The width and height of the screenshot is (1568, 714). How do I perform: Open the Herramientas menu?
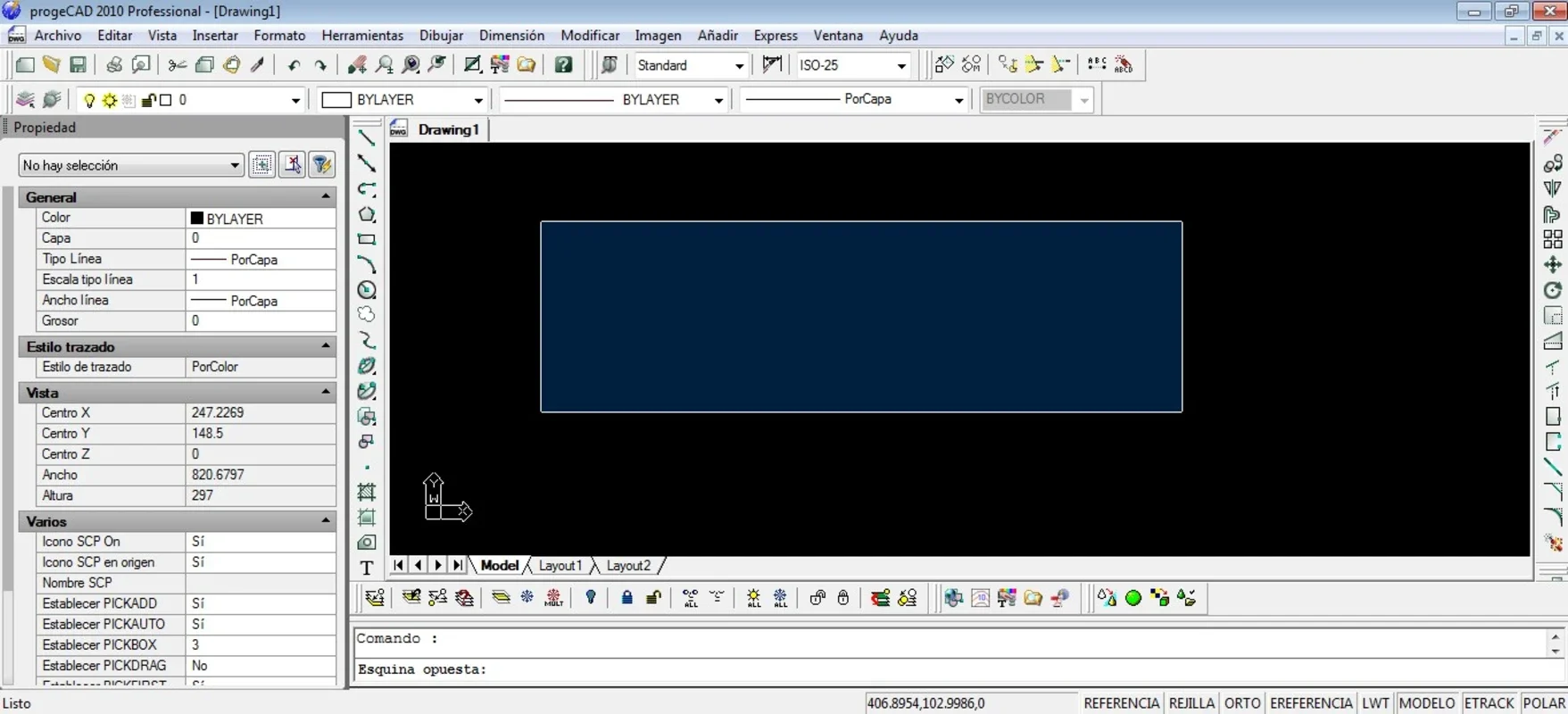click(362, 36)
